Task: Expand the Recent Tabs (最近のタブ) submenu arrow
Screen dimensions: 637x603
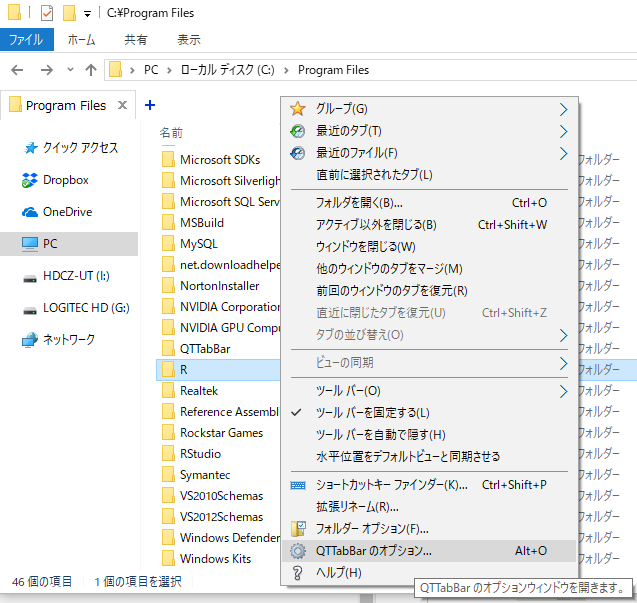Action: point(563,131)
